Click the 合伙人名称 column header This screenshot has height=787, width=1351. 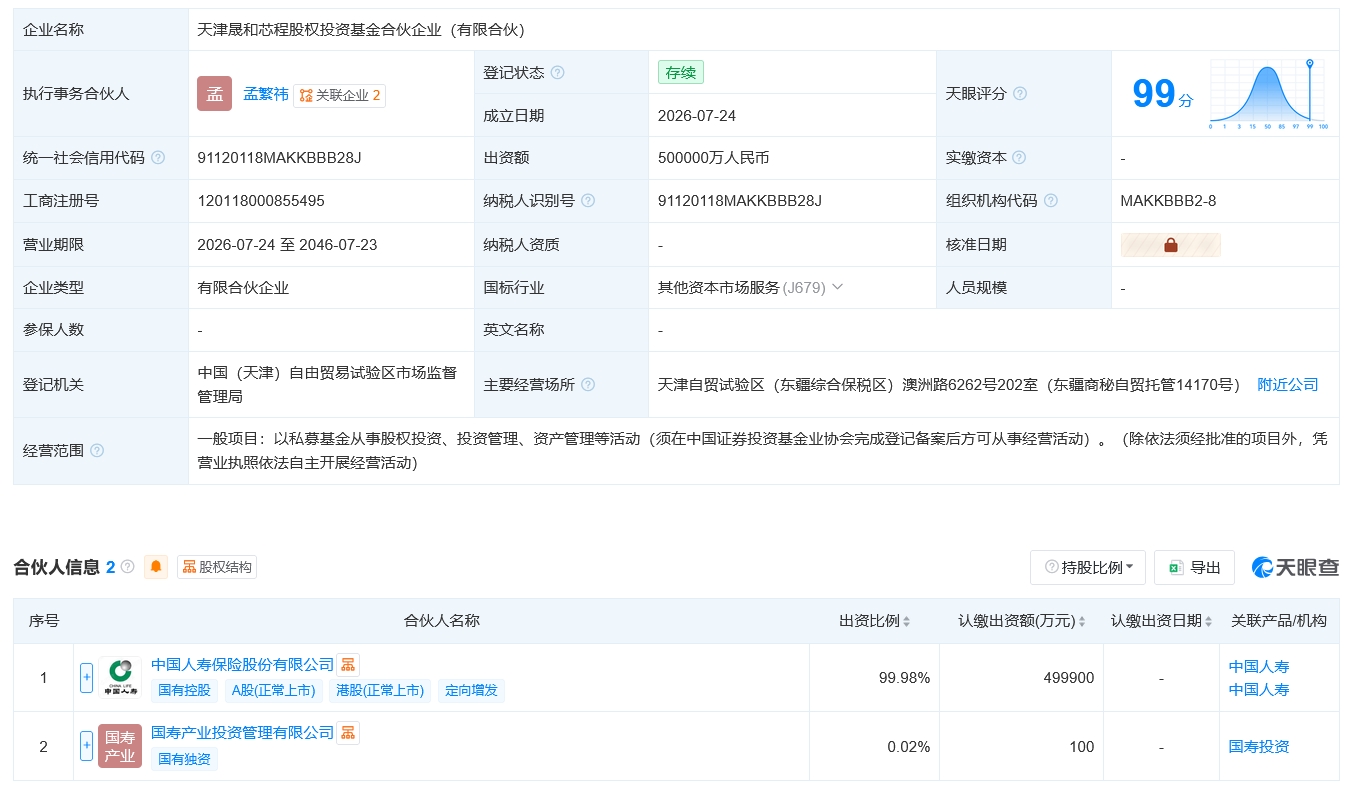(x=441, y=621)
